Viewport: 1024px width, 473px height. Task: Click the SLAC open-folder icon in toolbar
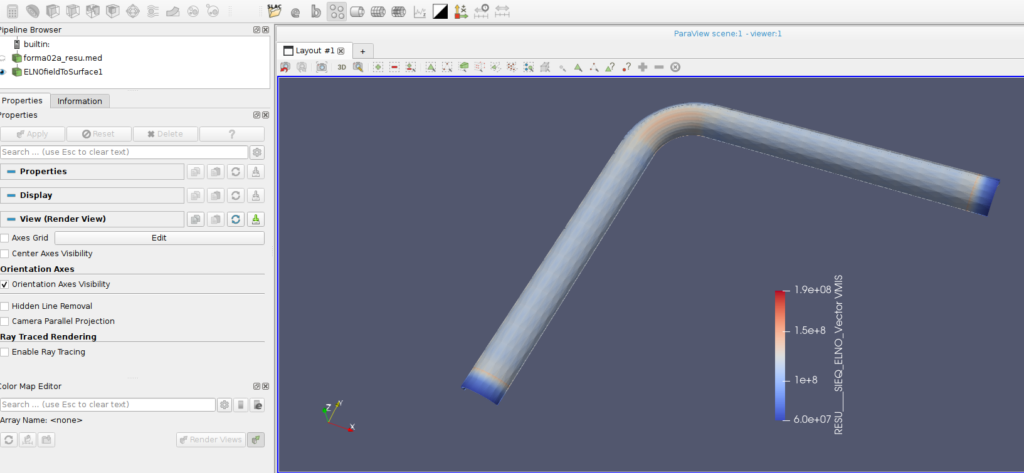pyautogui.click(x=275, y=12)
